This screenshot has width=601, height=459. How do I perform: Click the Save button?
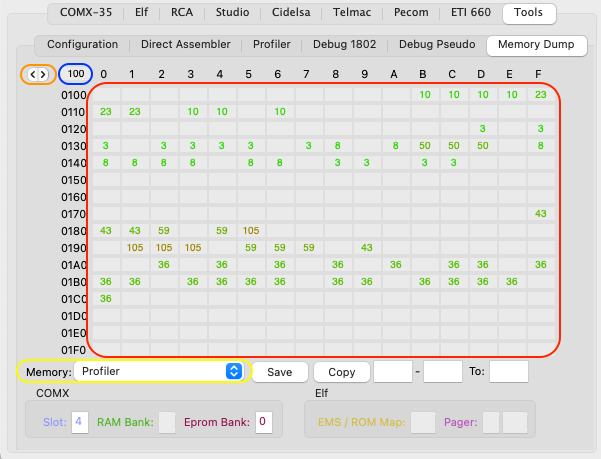pos(280,372)
